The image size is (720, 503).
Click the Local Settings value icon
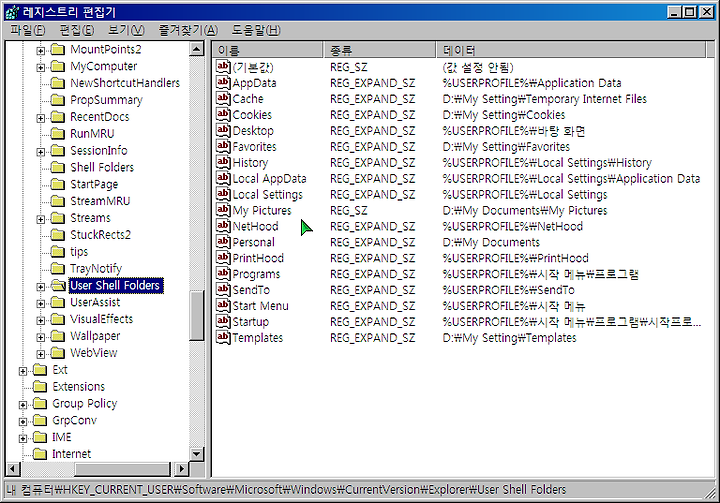point(223,194)
